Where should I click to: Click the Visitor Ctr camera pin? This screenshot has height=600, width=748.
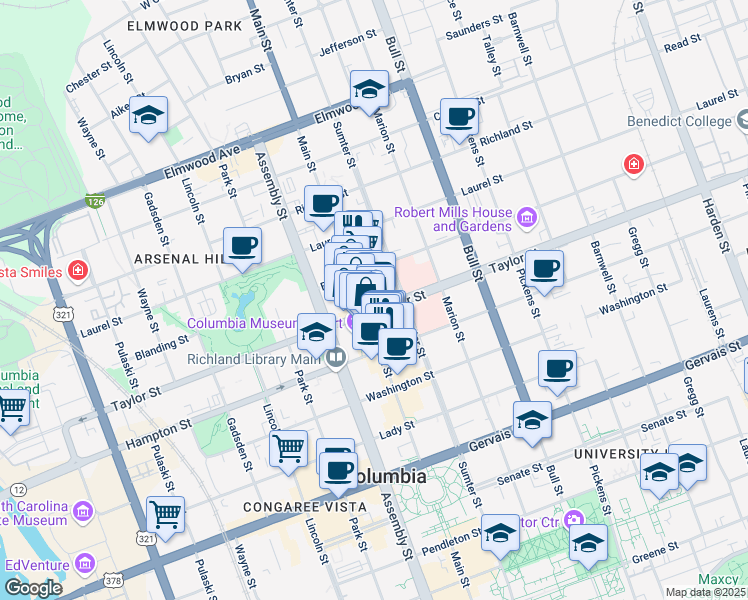pos(574,520)
